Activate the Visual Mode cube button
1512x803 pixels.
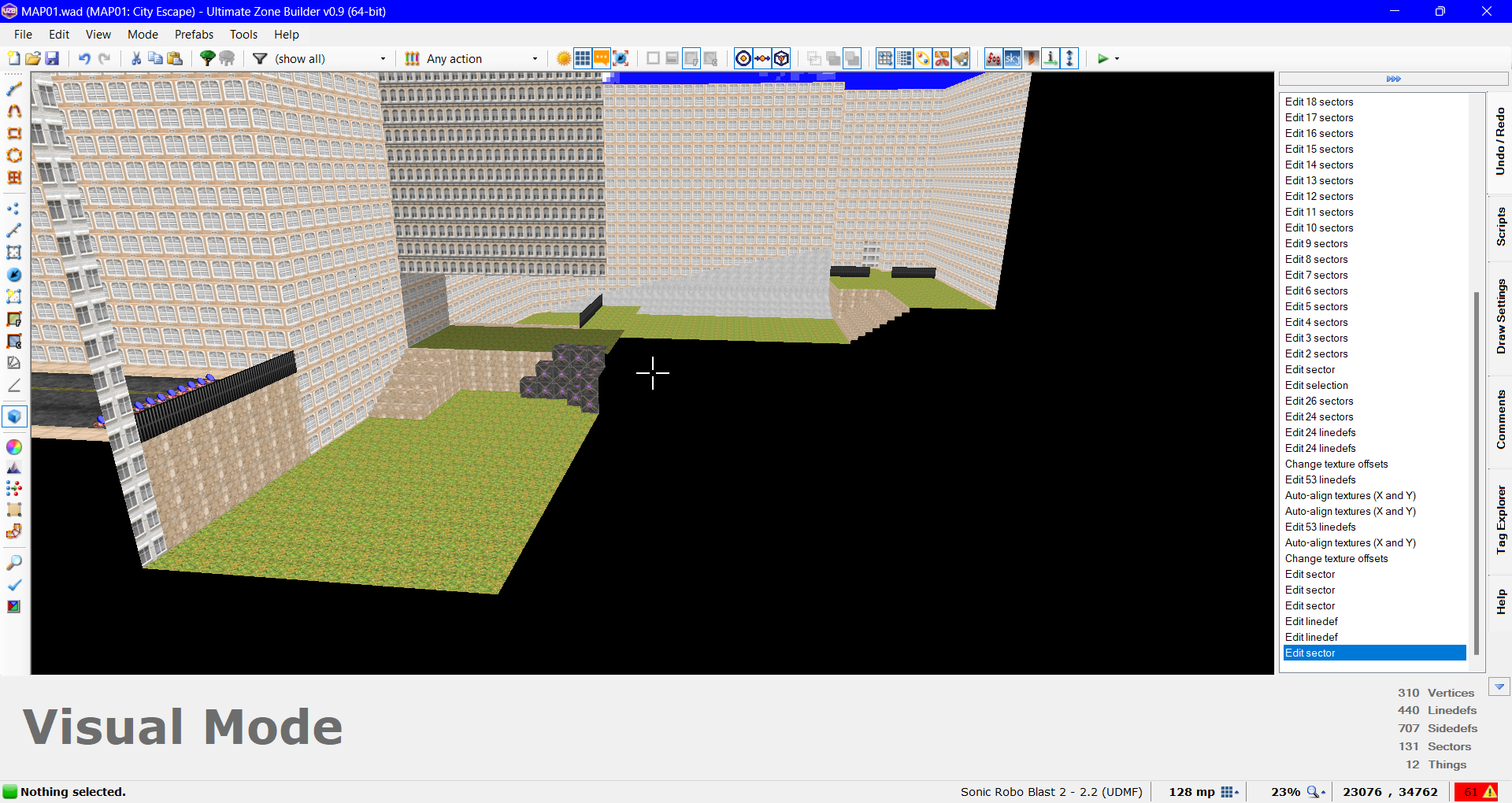click(x=14, y=416)
